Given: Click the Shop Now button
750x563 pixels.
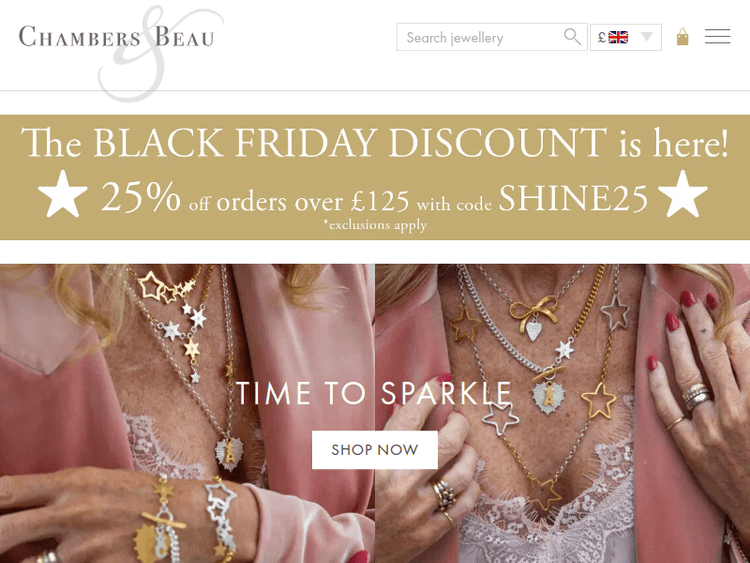Looking at the screenshot, I should click(x=375, y=450).
